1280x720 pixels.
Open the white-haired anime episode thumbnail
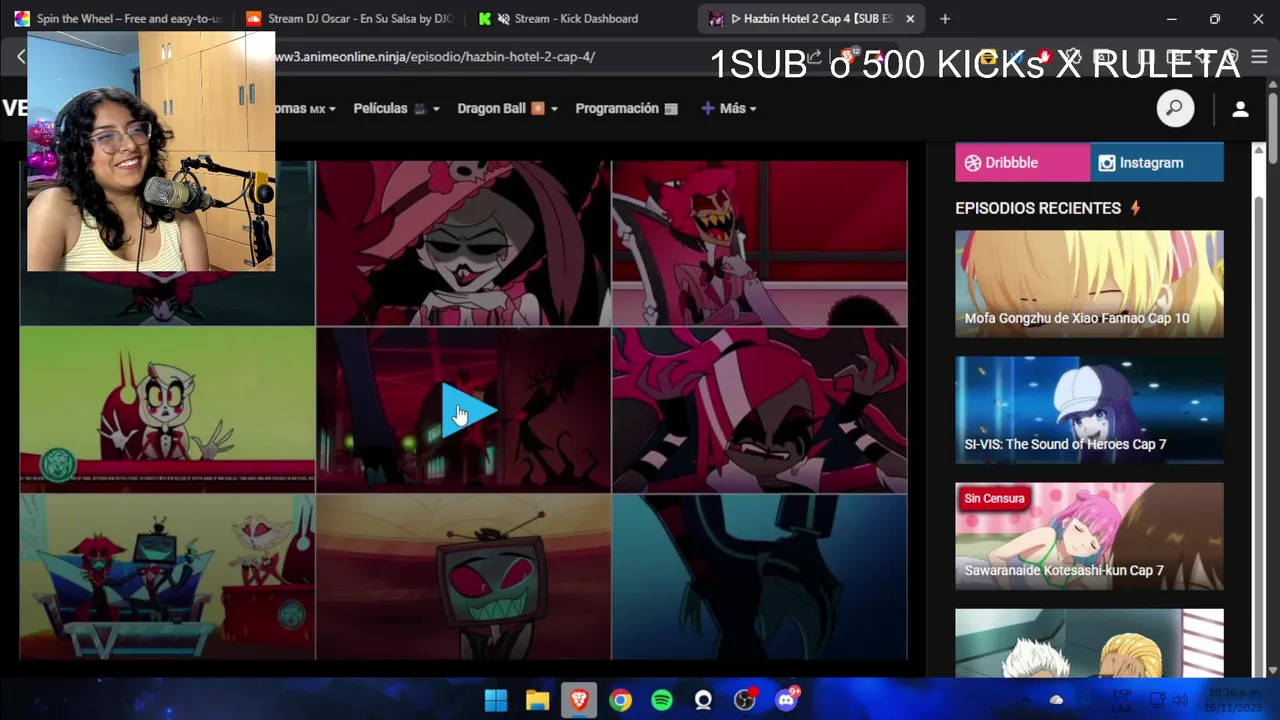point(1089,643)
